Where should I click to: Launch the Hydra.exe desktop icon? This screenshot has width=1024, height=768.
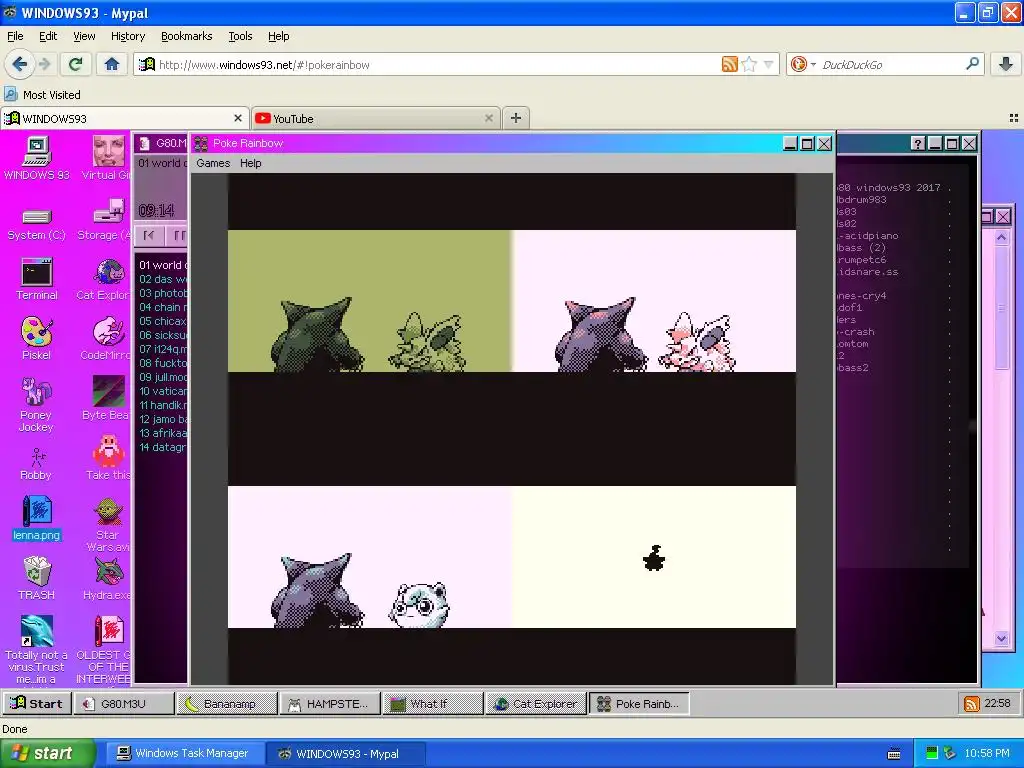click(107, 578)
